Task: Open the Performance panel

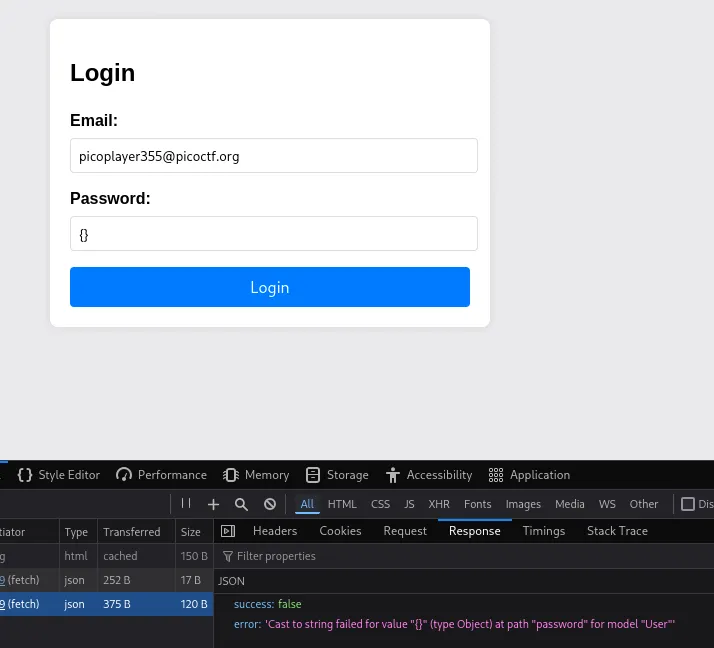Action: point(161,475)
